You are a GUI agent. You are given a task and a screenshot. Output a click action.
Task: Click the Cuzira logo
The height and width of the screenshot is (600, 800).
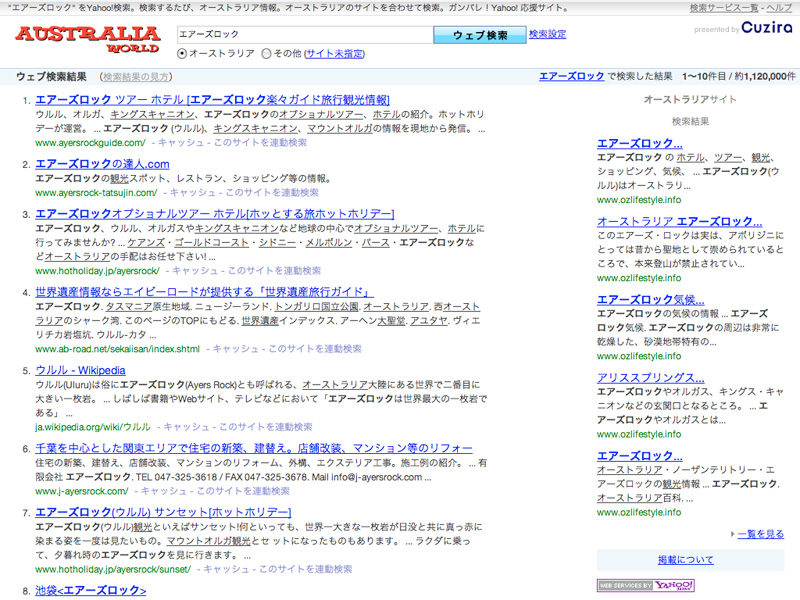point(766,28)
